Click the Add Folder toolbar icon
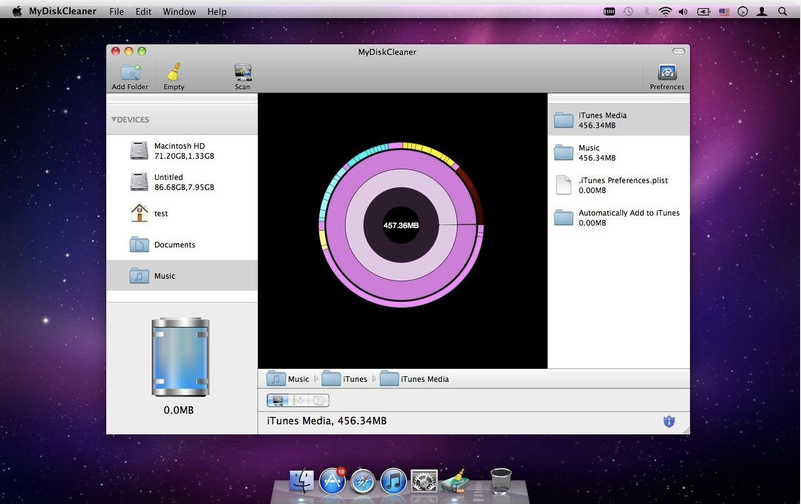Screen dimensions: 801x504 pos(130,73)
